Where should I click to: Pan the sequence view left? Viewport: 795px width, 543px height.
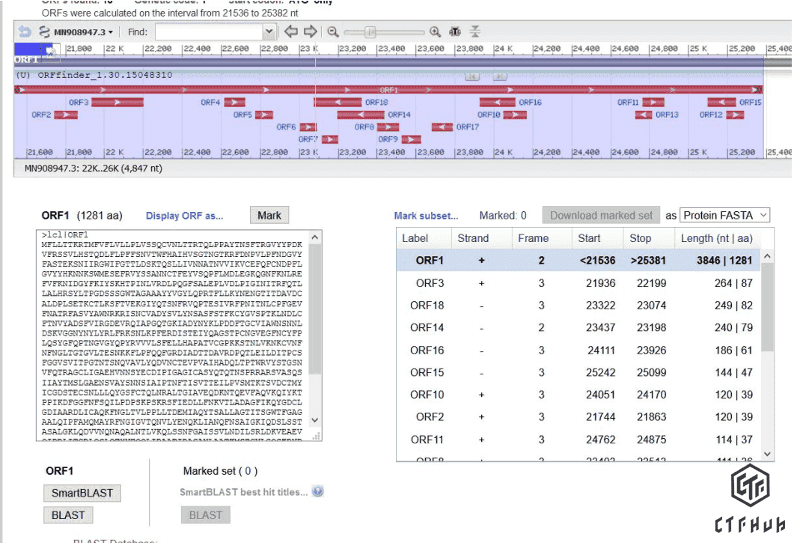coord(291,32)
